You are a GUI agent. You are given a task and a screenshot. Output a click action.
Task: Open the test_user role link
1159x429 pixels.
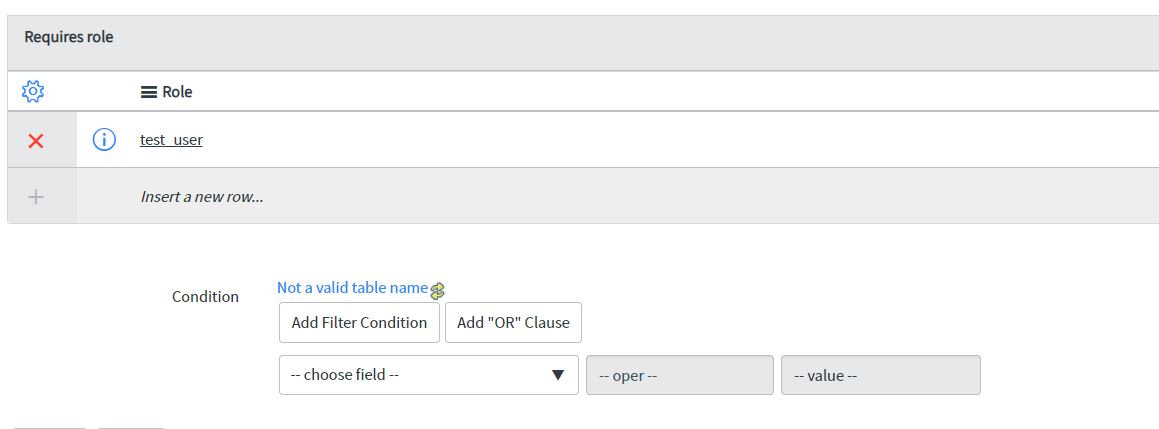coord(171,139)
